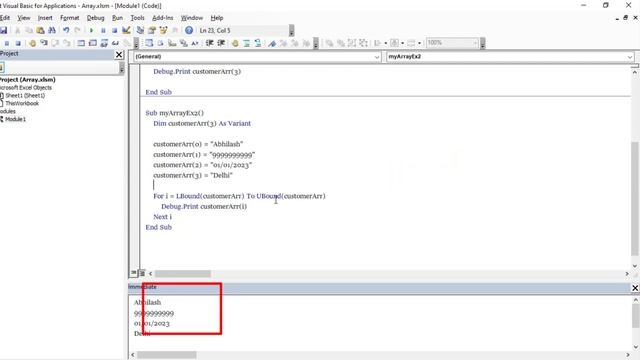
Task: Click the "Next i" code line
Action: click(162, 217)
